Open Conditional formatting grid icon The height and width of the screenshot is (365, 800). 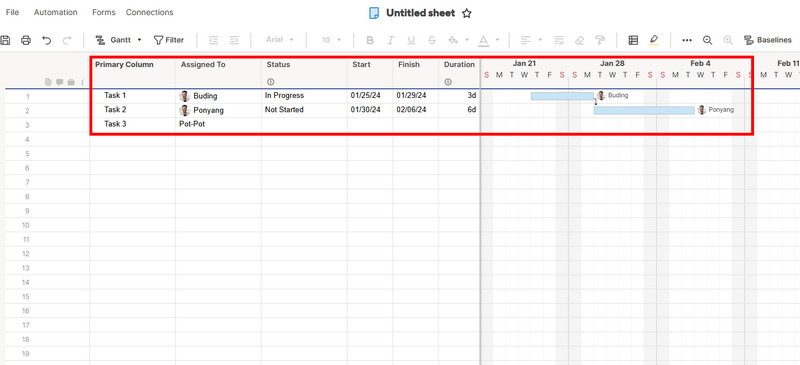pyautogui.click(x=633, y=40)
